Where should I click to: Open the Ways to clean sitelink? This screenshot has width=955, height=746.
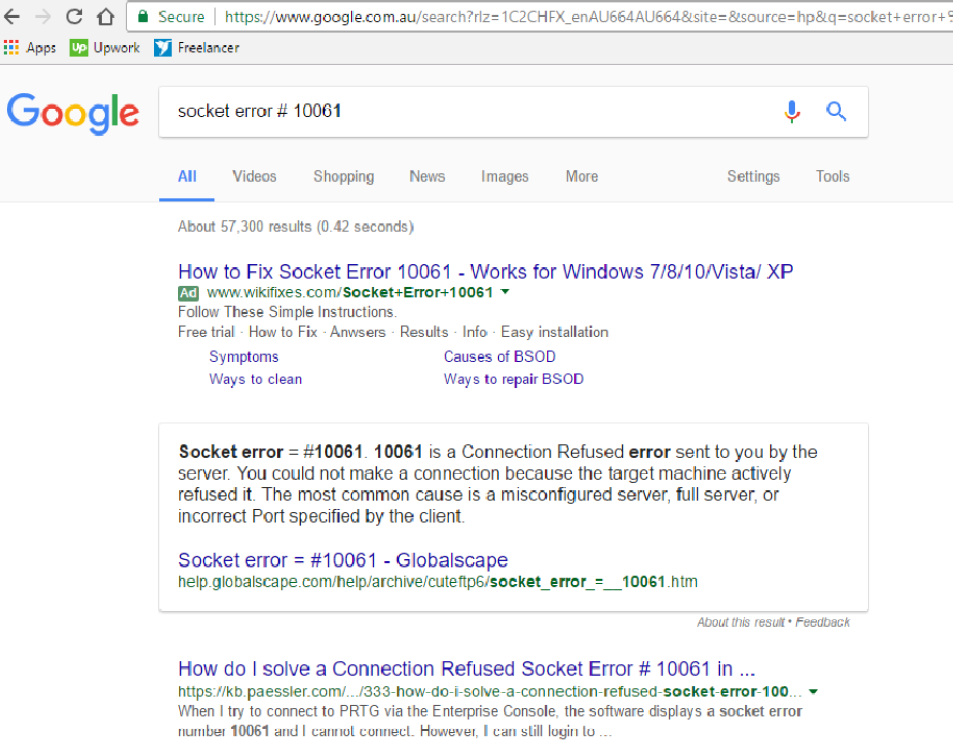point(255,379)
